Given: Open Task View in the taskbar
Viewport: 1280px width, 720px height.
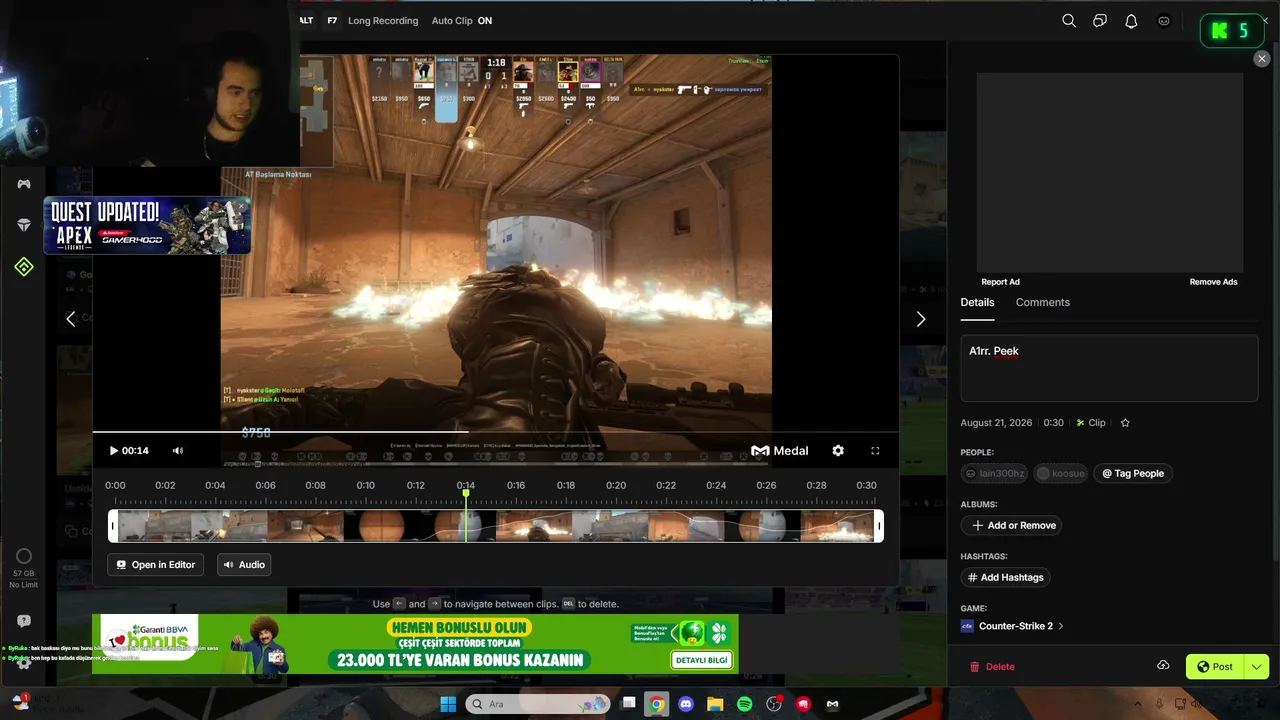Looking at the screenshot, I should tap(628, 704).
